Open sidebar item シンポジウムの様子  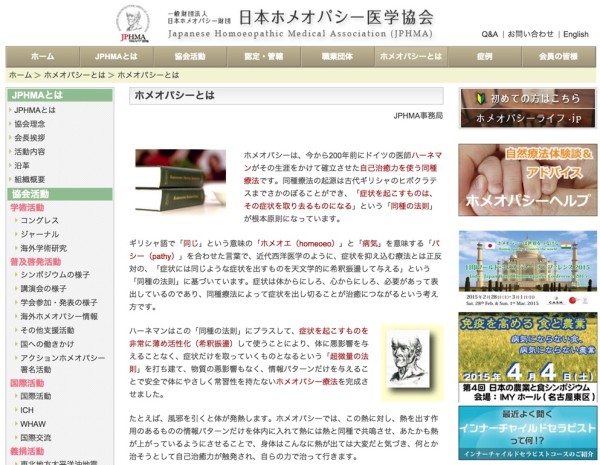pyautogui.click(x=55, y=275)
